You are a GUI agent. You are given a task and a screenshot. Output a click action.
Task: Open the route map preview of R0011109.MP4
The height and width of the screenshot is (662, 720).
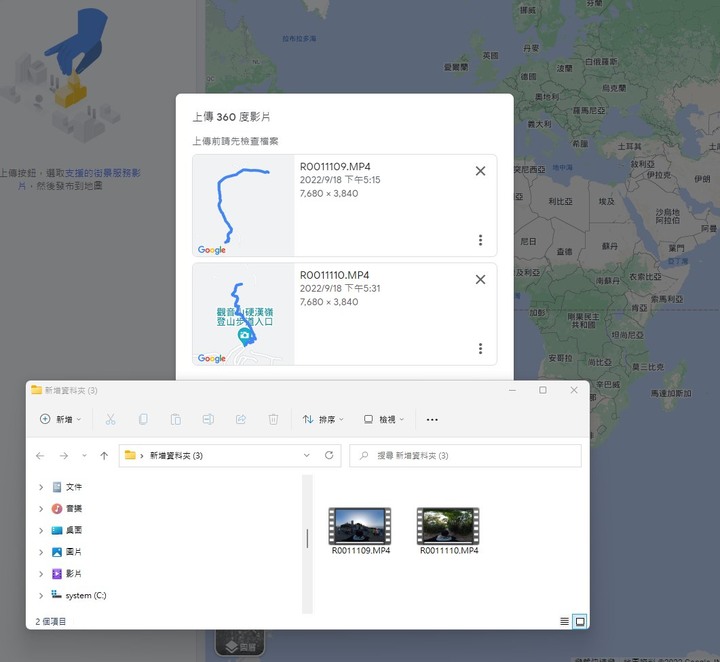coord(243,205)
